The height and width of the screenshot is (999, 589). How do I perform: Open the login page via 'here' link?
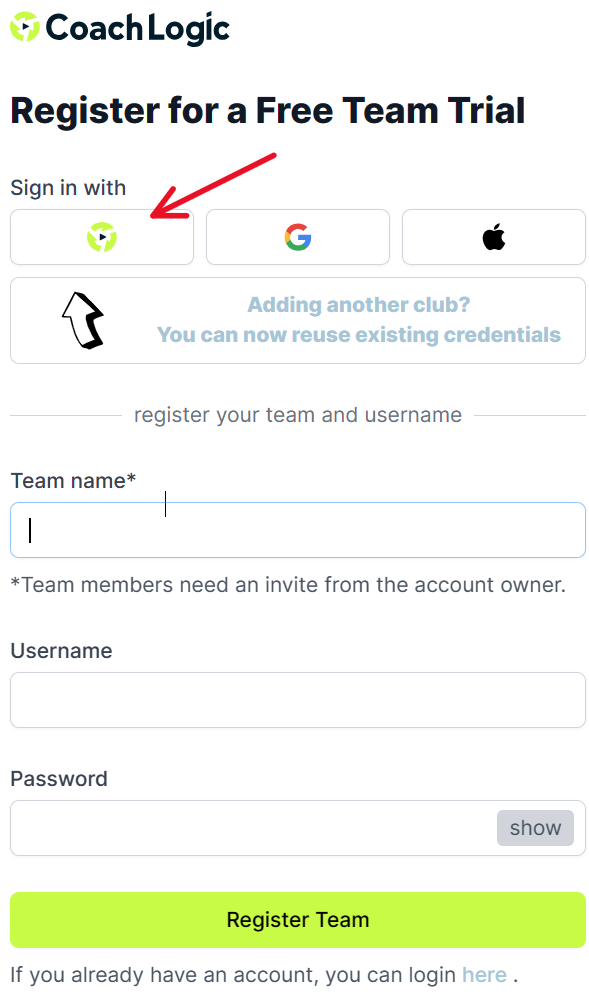pos(484,975)
